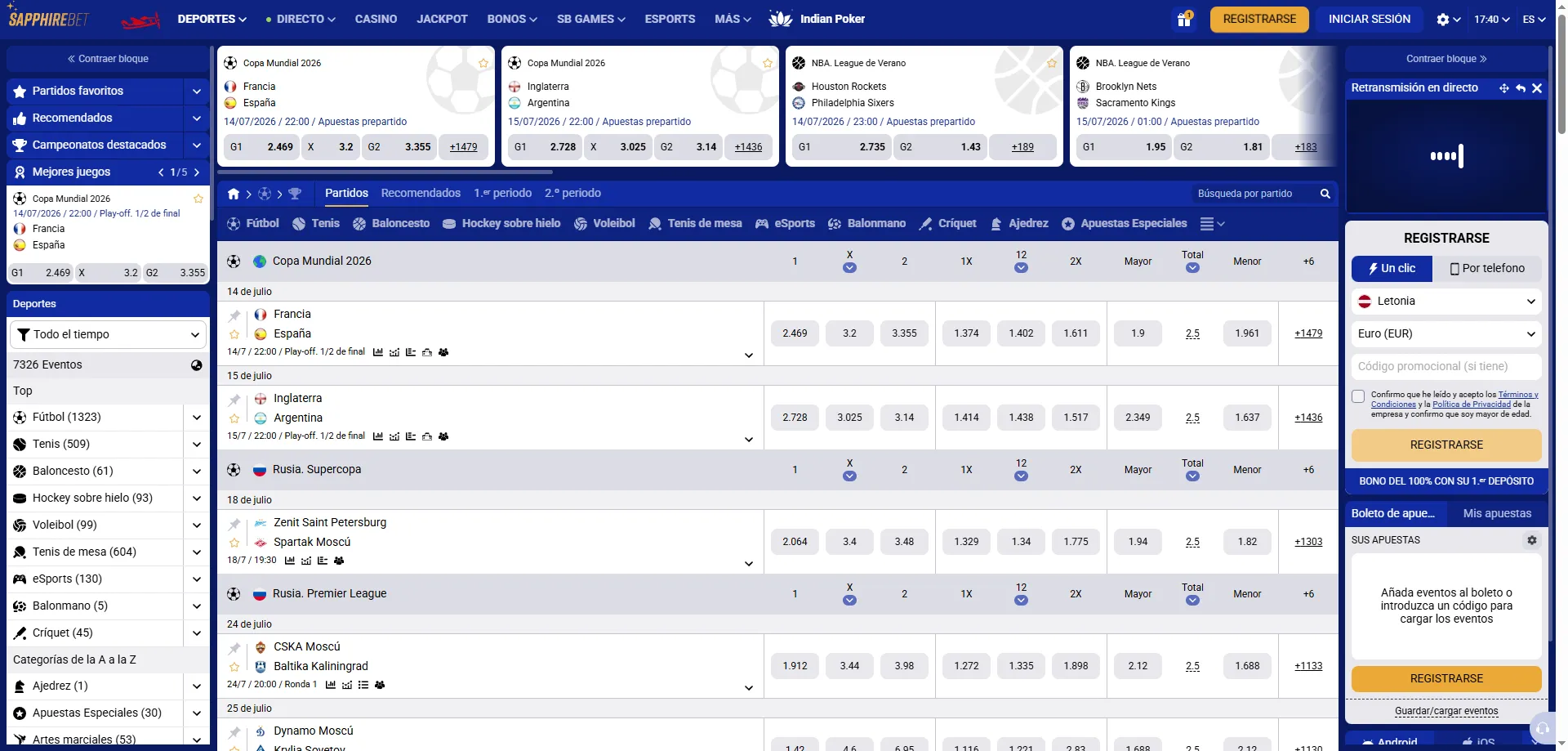1568x751 pixels.
Task: Click the return arrow in live broadcast header
Action: pyautogui.click(x=1521, y=88)
